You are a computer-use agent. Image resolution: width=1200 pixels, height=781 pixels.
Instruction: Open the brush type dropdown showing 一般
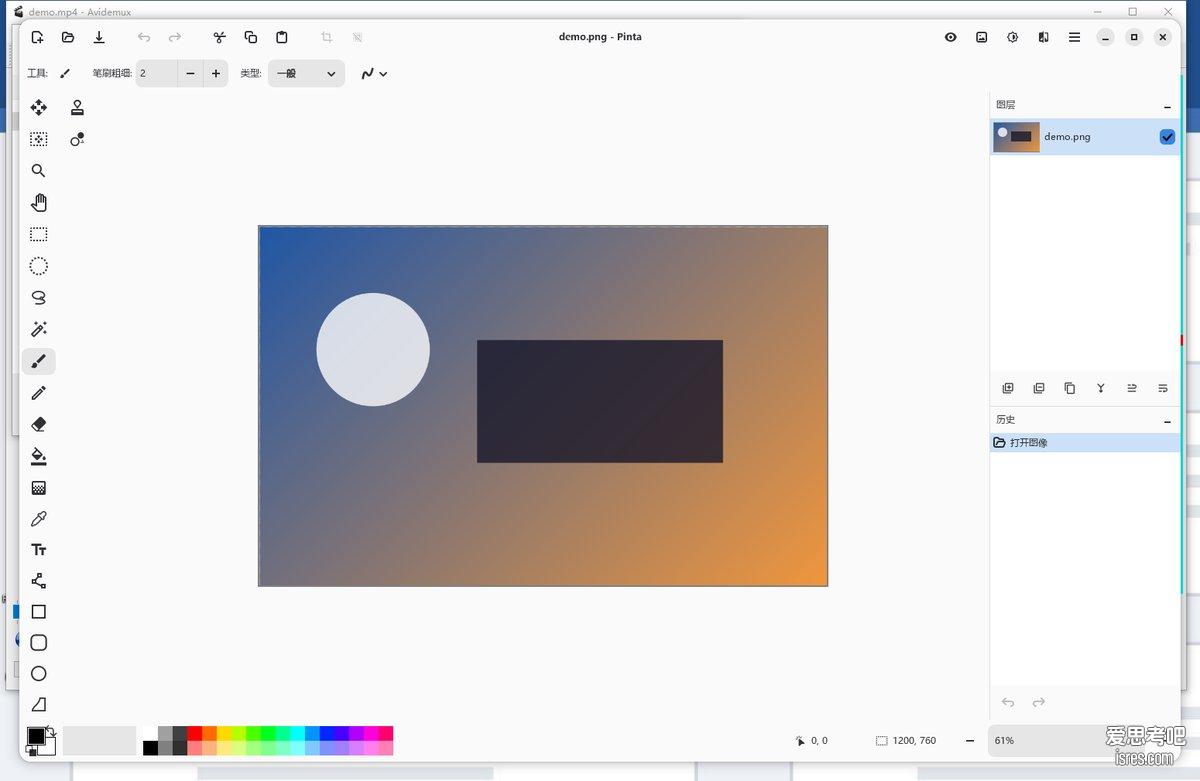click(x=306, y=73)
